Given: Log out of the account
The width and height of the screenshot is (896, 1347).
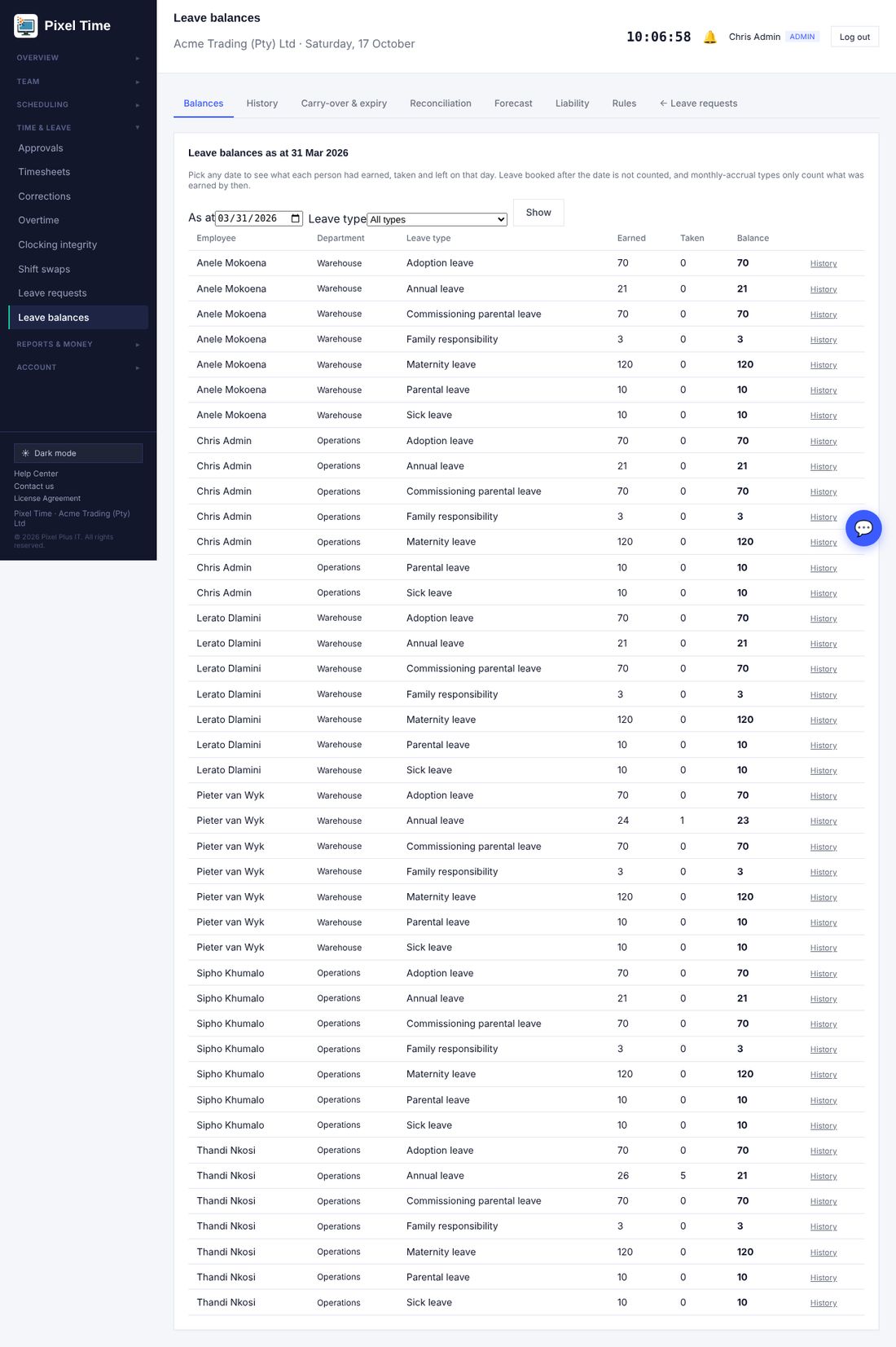Looking at the screenshot, I should coord(854,37).
